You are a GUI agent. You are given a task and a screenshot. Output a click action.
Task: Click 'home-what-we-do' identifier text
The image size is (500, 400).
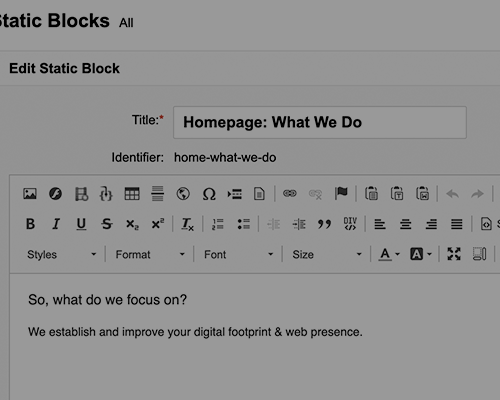pyautogui.click(x=225, y=157)
